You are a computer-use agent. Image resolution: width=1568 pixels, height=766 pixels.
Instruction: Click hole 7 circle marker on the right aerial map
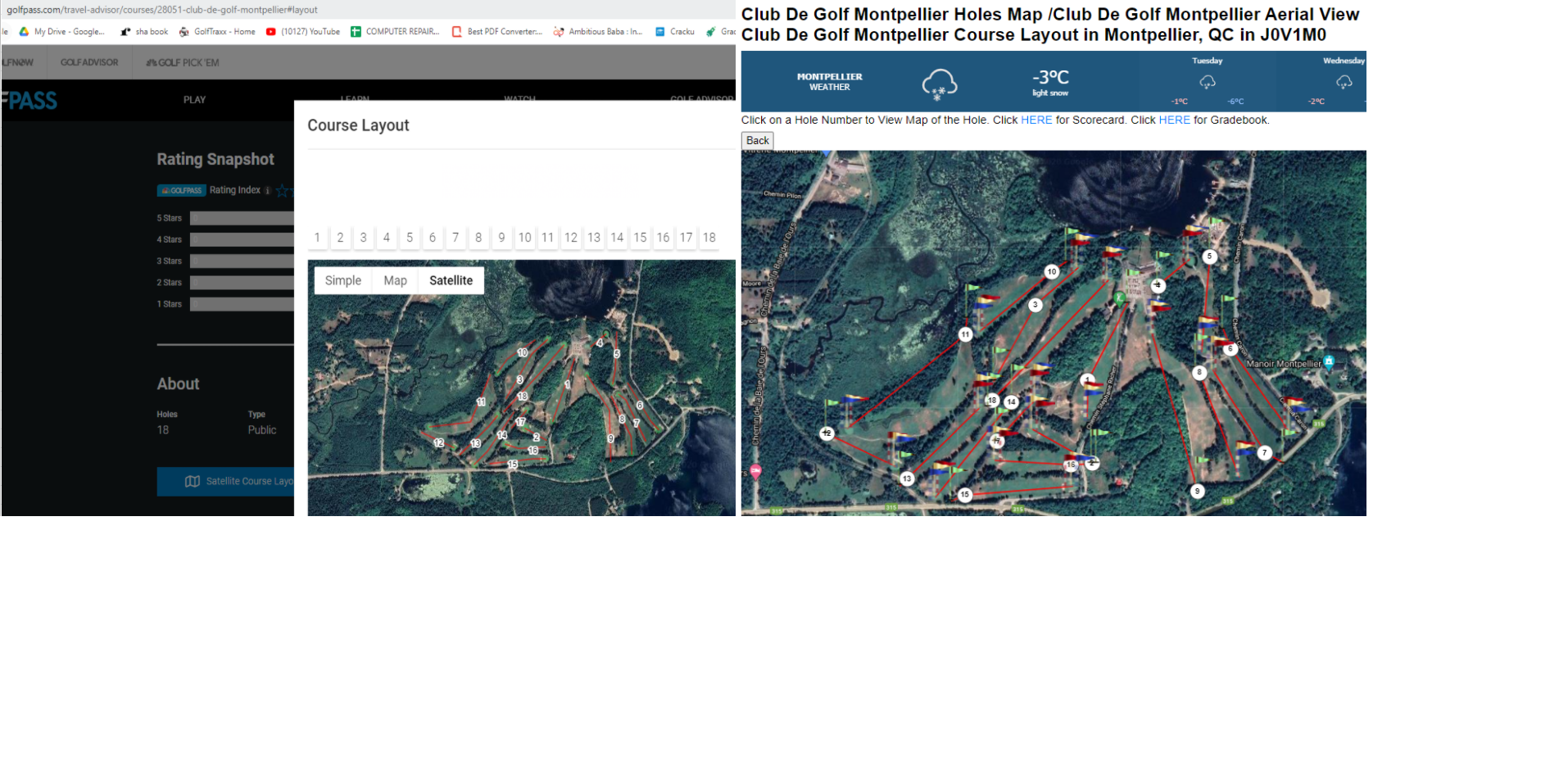pos(1265,452)
